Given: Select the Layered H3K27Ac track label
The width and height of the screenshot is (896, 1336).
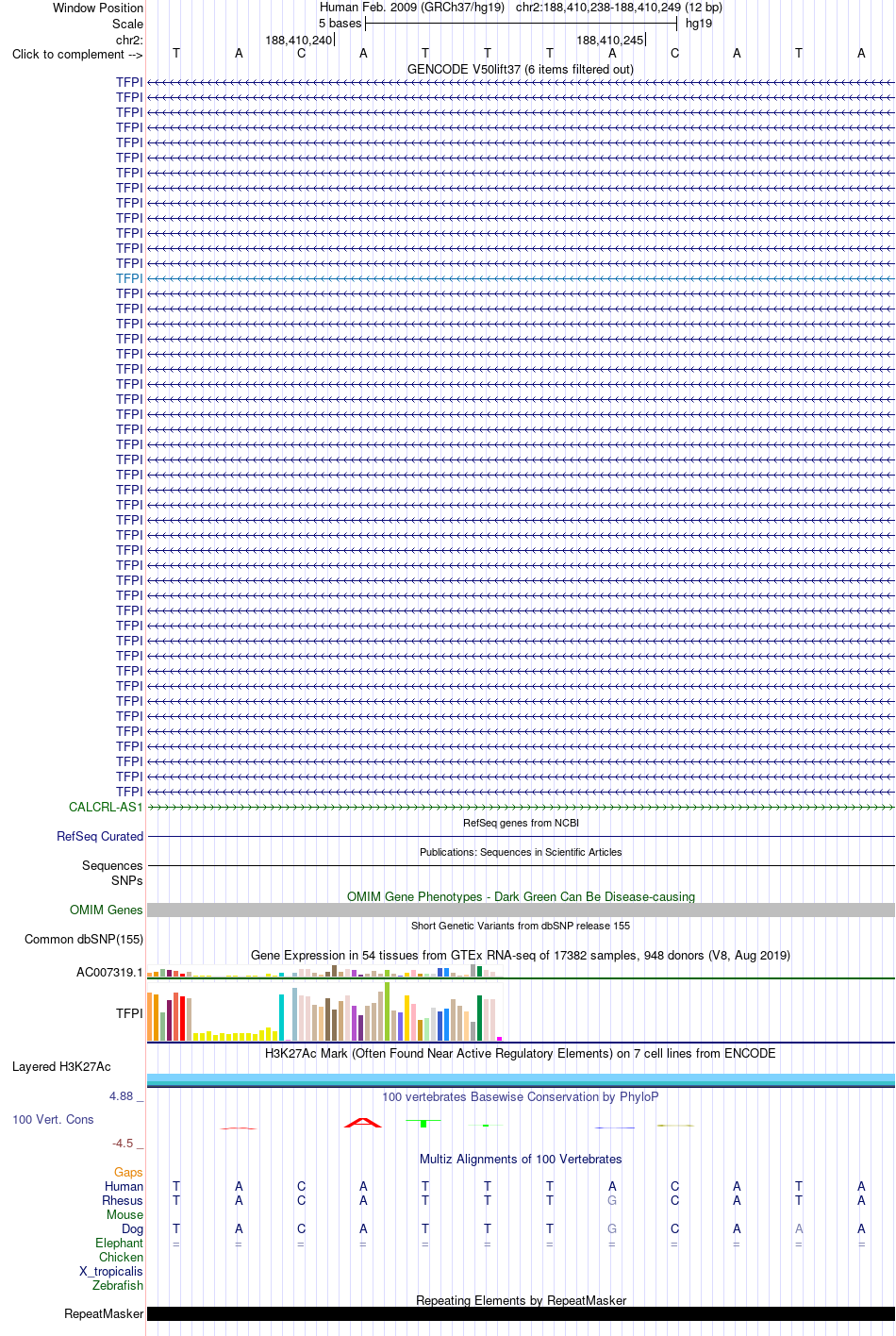Looking at the screenshot, I should tap(61, 1066).
